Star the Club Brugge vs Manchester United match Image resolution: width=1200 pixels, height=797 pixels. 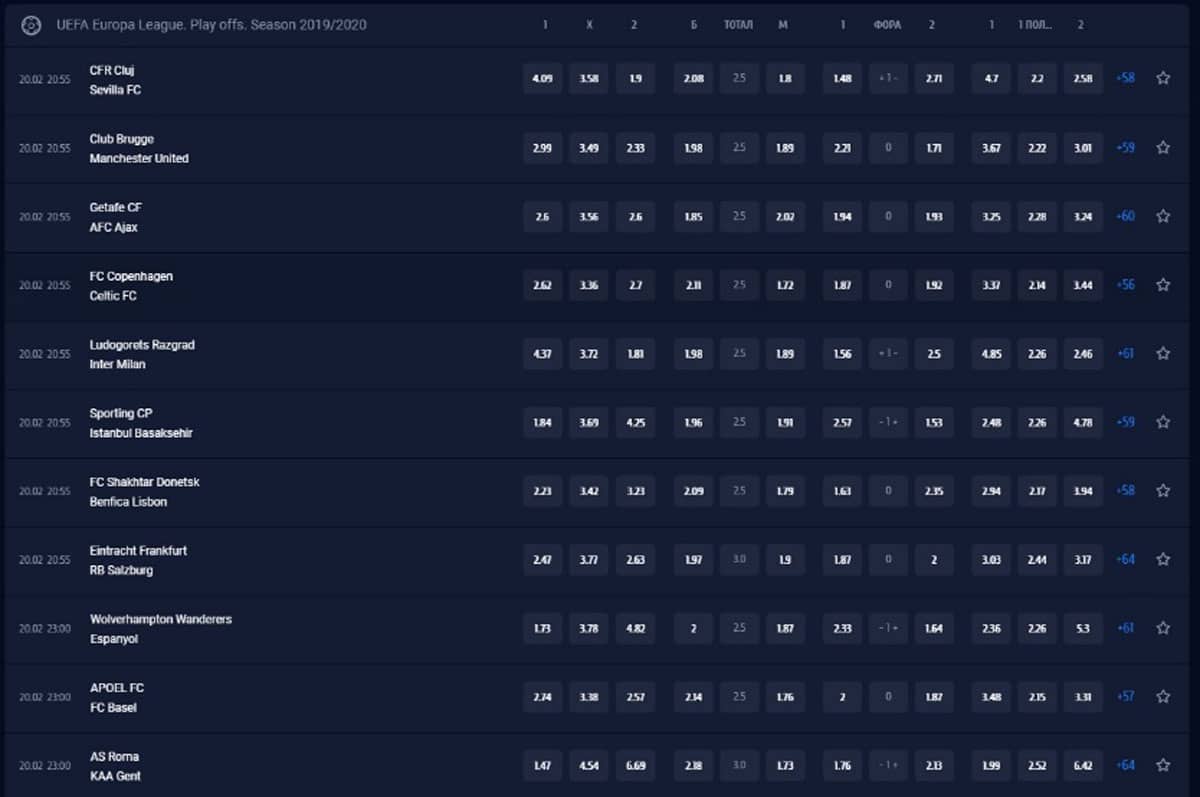(1163, 147)
